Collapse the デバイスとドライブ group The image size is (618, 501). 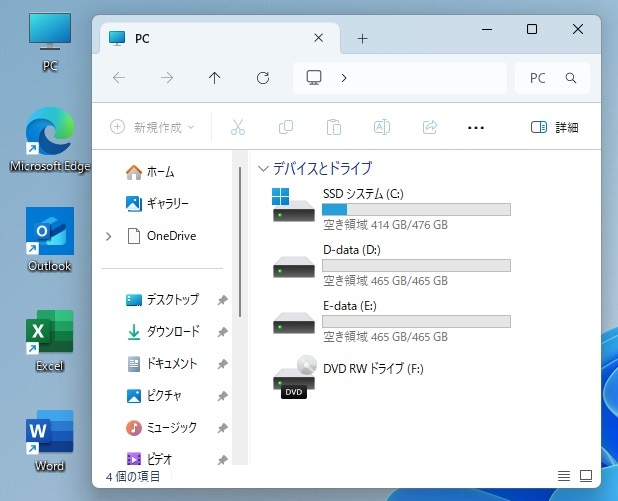coord(263,169)
